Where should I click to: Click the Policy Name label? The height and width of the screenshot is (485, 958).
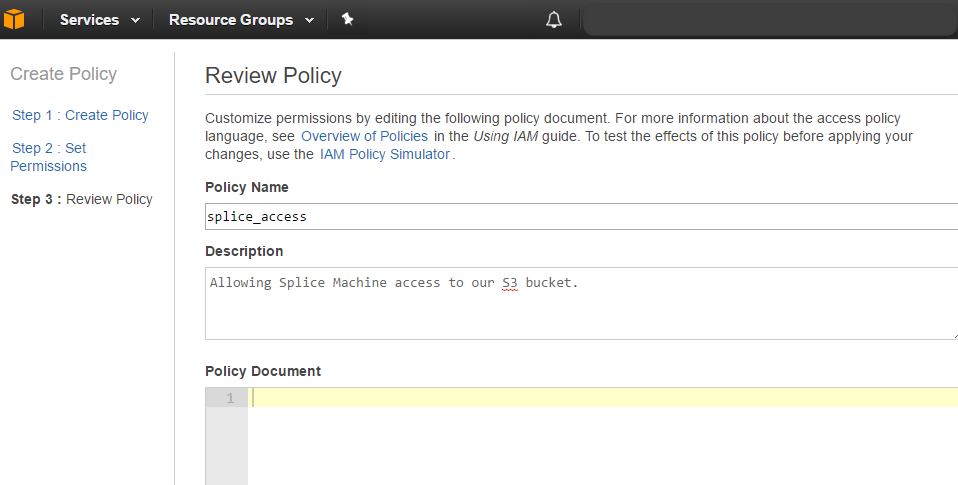pos(247,187)
